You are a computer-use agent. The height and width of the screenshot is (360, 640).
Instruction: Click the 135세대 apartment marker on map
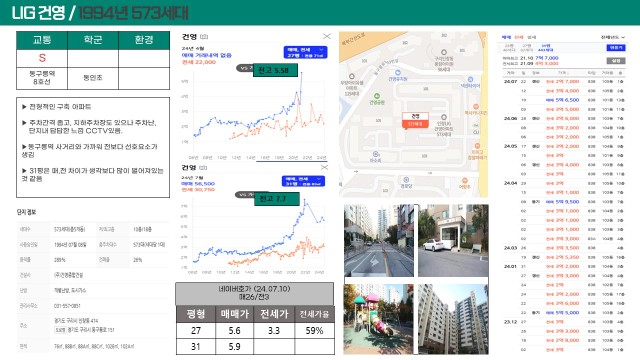(352, 76)
